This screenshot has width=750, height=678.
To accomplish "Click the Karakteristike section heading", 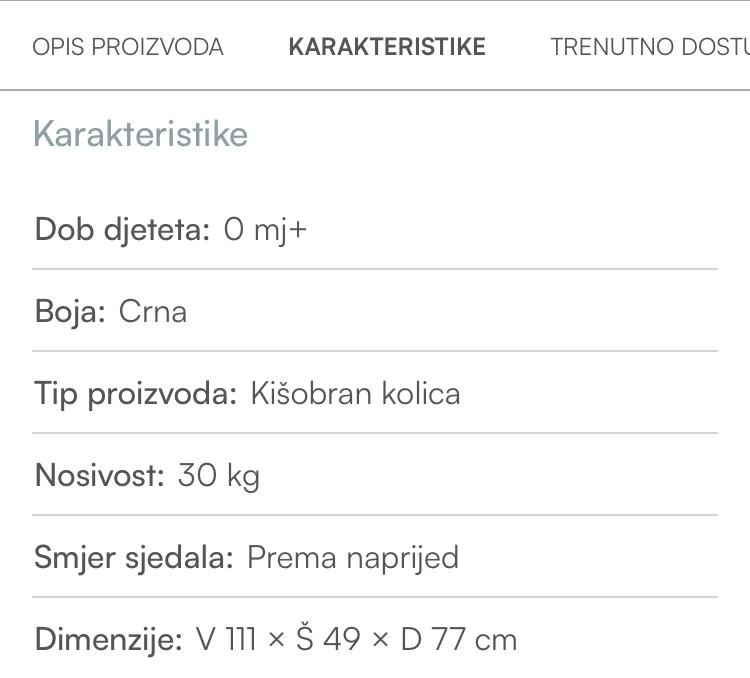I will click(x=140, y=134).
